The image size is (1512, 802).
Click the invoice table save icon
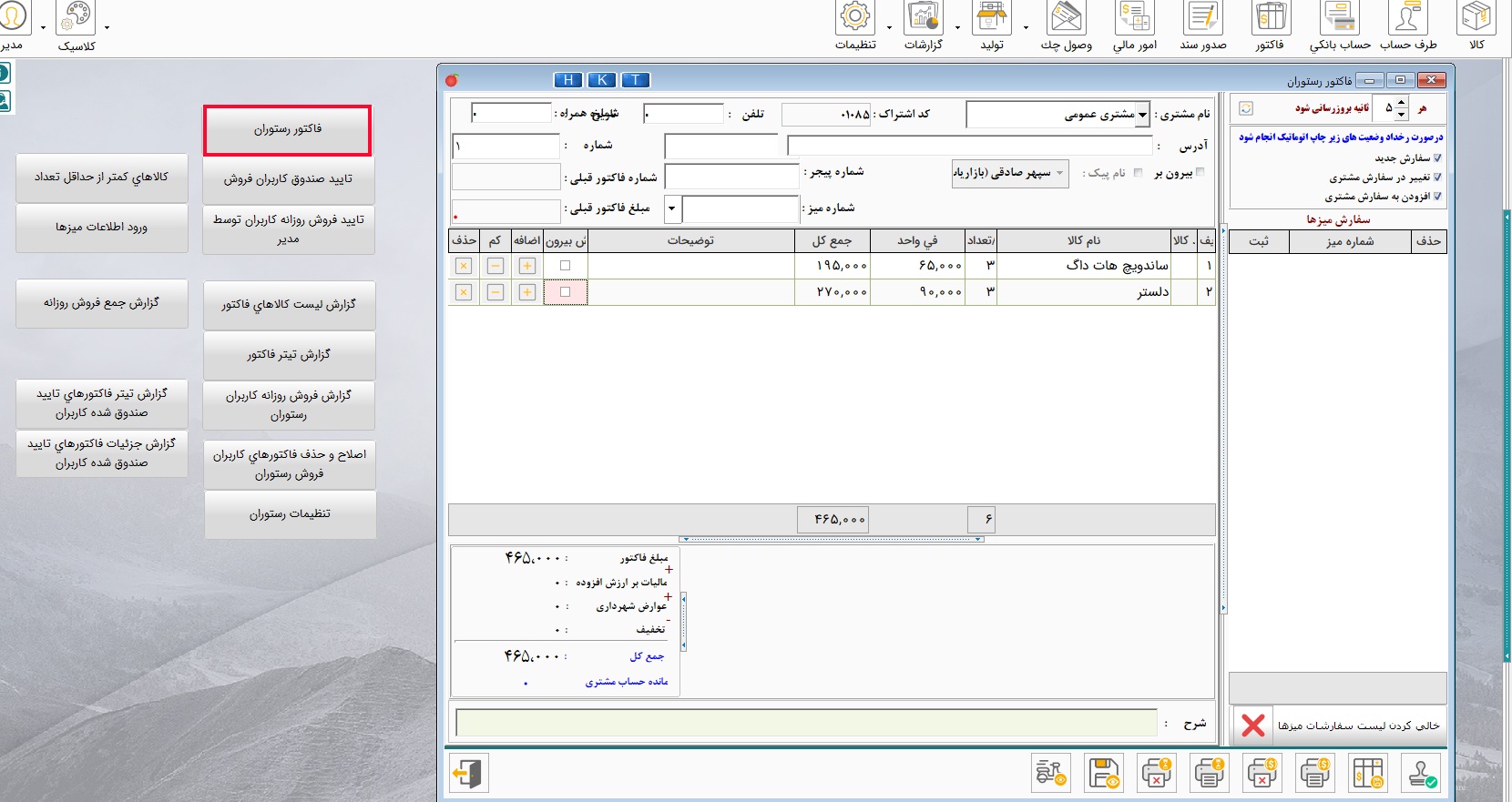tap(1368, 774)
